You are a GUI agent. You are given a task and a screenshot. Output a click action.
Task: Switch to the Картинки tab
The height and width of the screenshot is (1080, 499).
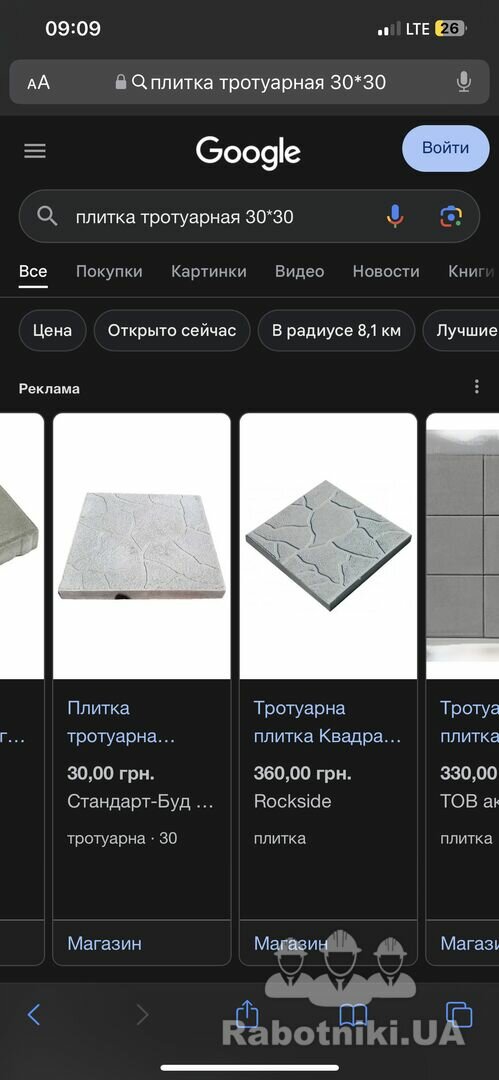[209, 271]
